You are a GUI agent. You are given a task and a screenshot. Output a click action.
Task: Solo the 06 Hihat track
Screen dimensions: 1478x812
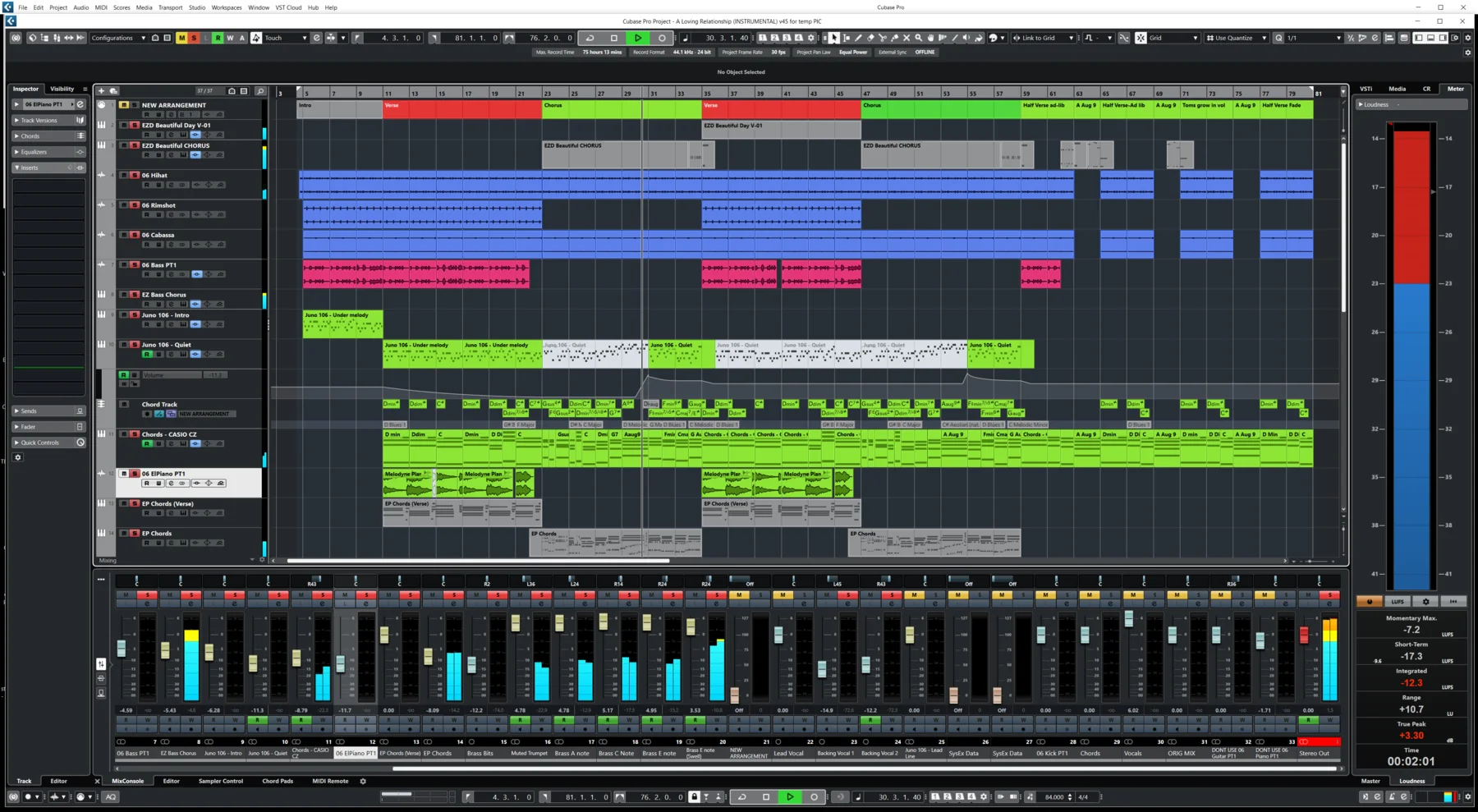pyautogui.click(x=135, y=175)
